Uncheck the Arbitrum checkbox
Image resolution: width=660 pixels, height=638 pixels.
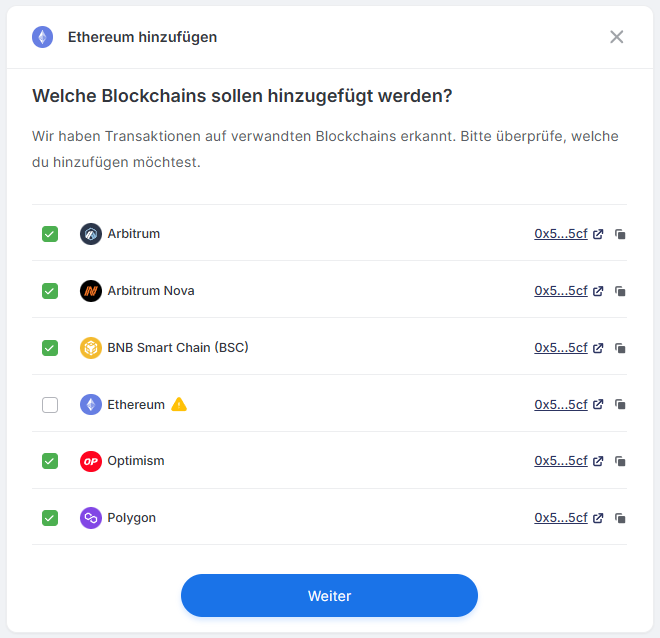coord(50,234)
